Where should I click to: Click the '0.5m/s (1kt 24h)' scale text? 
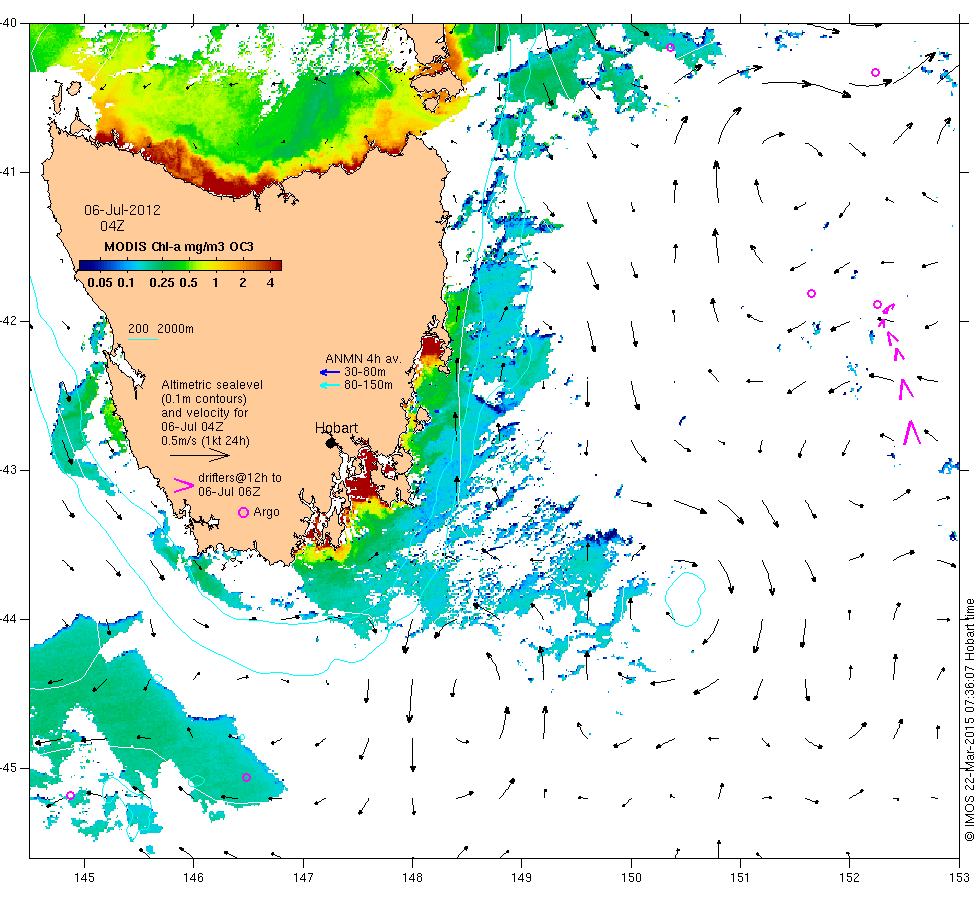click(206, 441)
